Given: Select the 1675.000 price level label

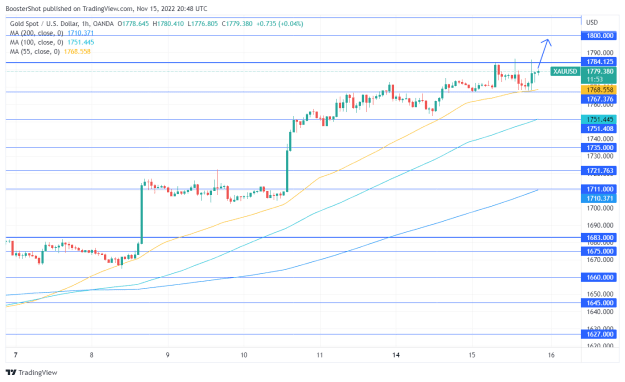Looking at the screenshot, I should point(599,252).
